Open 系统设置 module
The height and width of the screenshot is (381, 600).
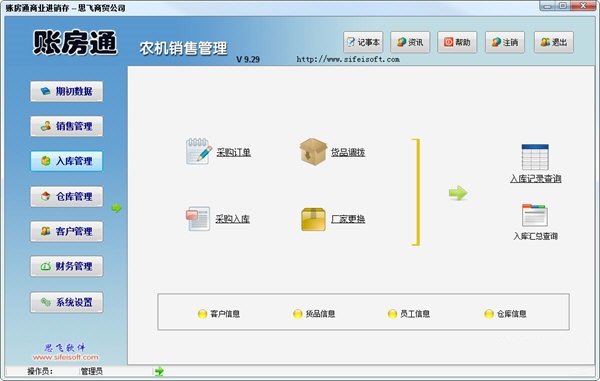(x=67, y=302)
